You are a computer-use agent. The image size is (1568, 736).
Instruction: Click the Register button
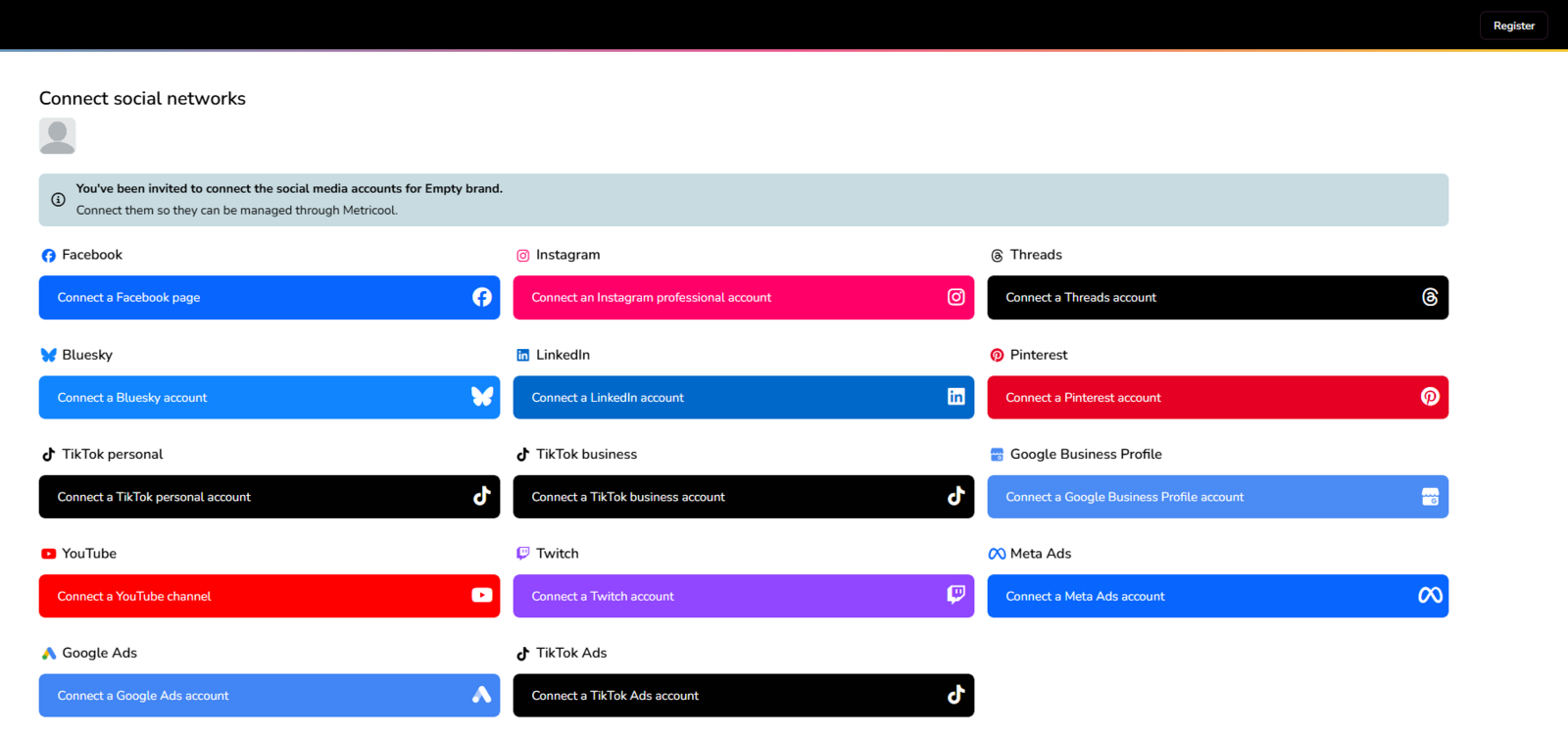pyautogui.click(x=1513, y=25)
